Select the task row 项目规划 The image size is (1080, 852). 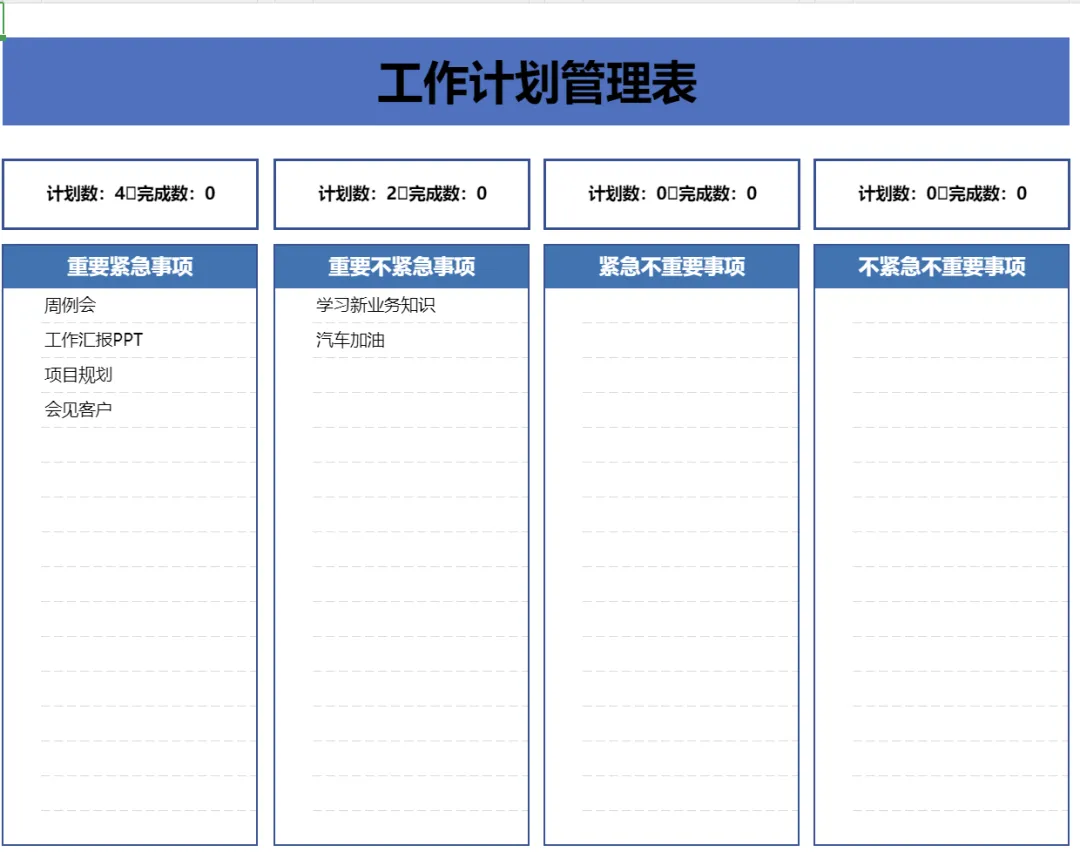tap(148, 375)
